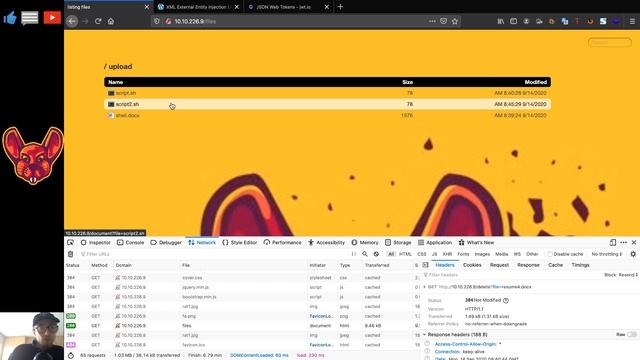Open the Style Editor tab
The width and height of the screenshot is (640, 360).
click(x=240, y=242)
